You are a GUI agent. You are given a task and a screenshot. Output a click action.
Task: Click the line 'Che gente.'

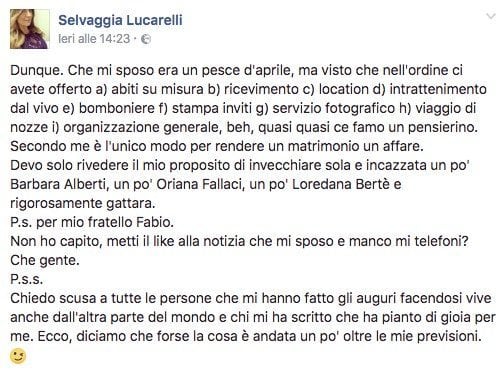[x=45, y=260]
